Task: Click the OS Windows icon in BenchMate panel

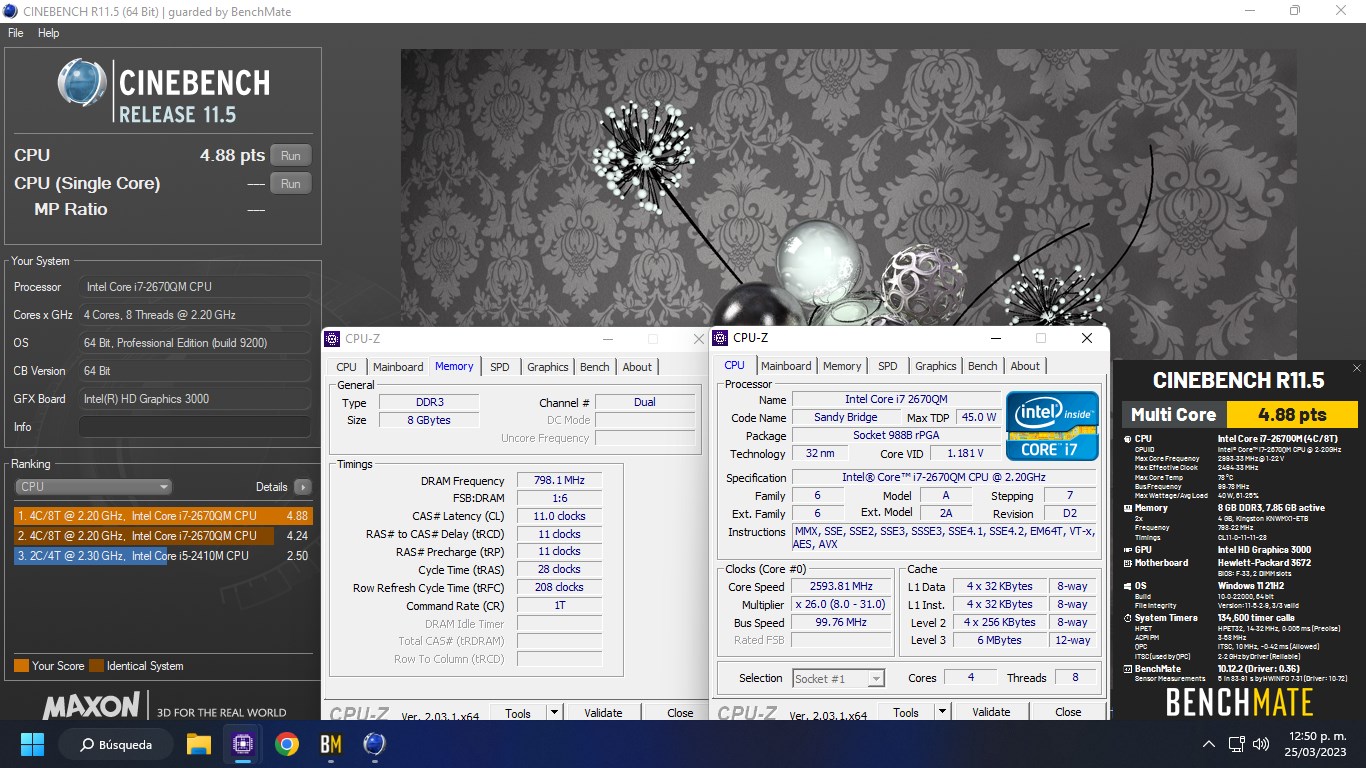Action: [x=1126, y=587]
